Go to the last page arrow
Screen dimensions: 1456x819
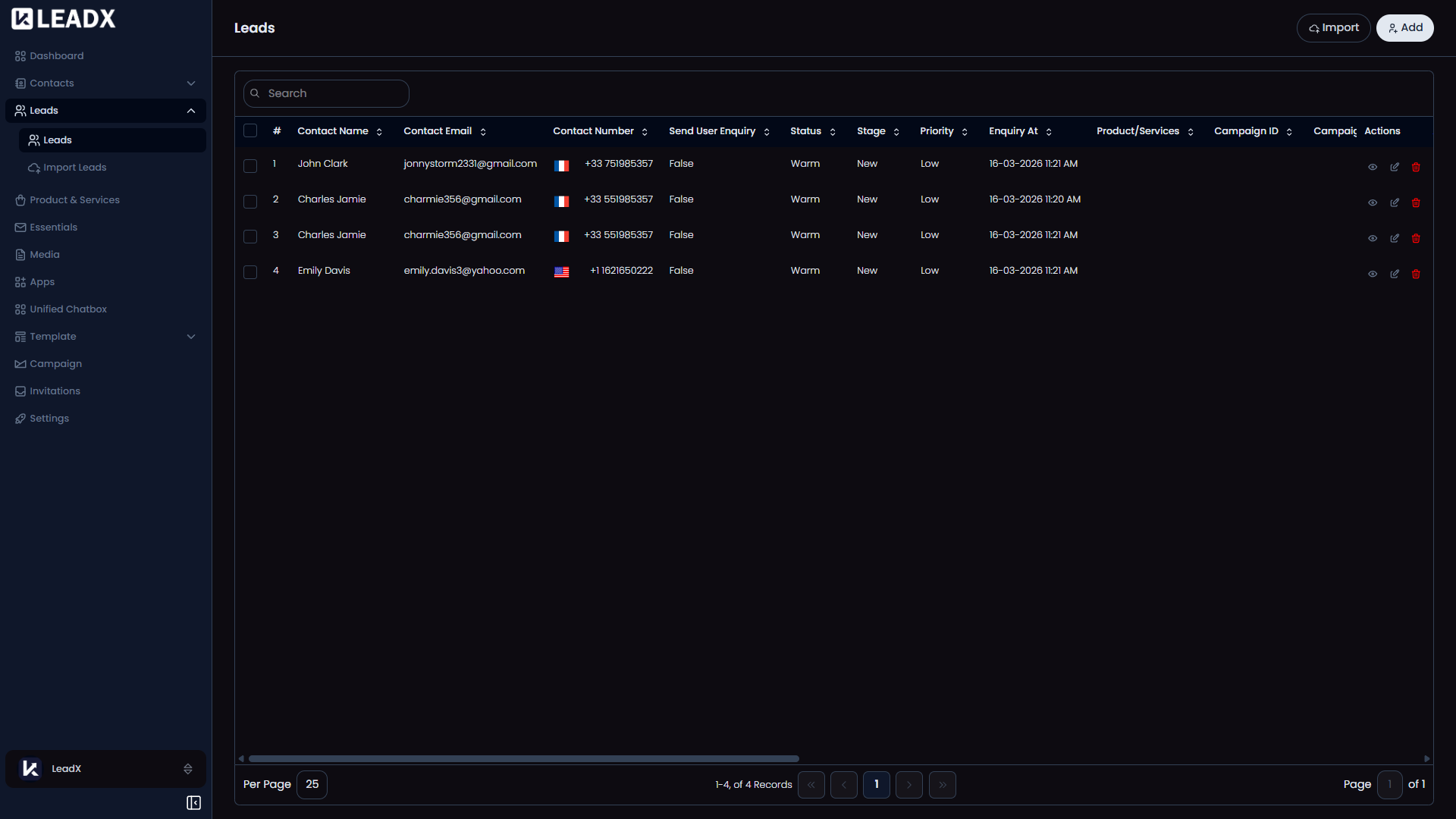pos(942,784)
